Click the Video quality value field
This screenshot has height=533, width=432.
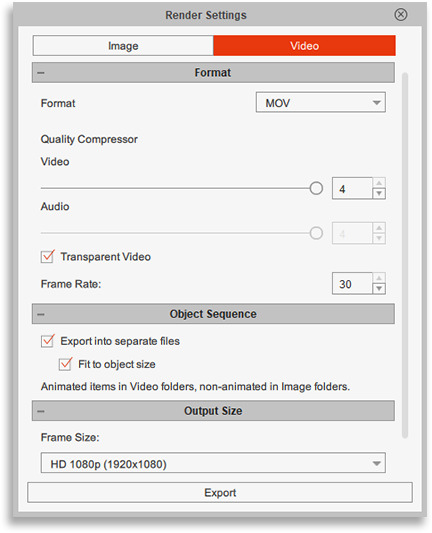[352, 188]
